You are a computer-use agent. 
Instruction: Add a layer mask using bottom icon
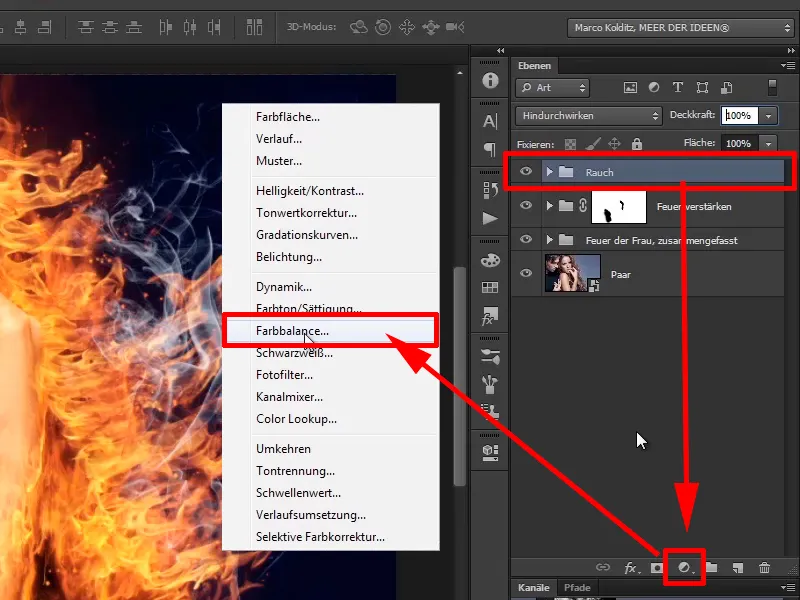657,567
